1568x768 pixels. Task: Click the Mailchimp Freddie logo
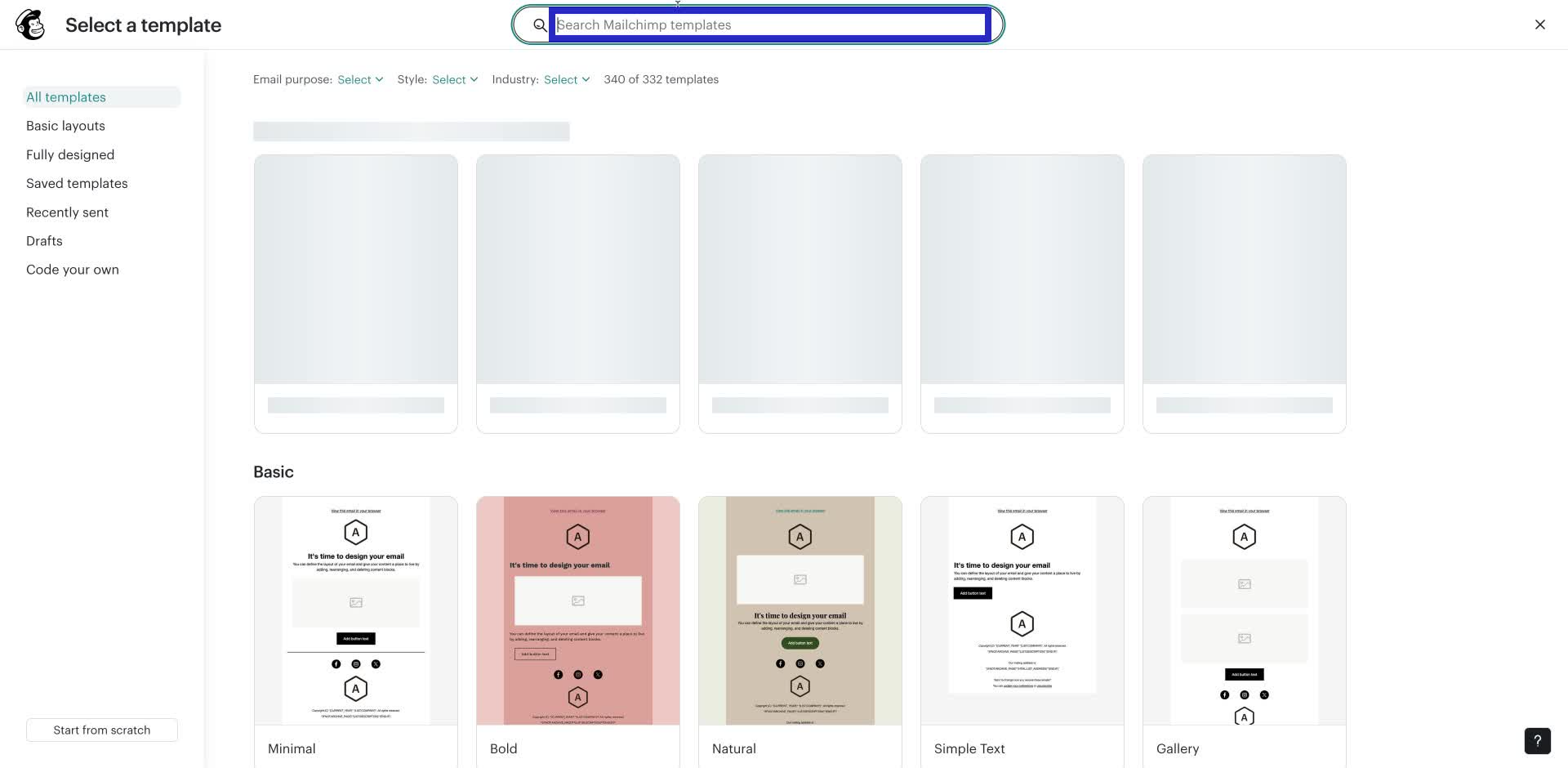(x=30, y=24)
